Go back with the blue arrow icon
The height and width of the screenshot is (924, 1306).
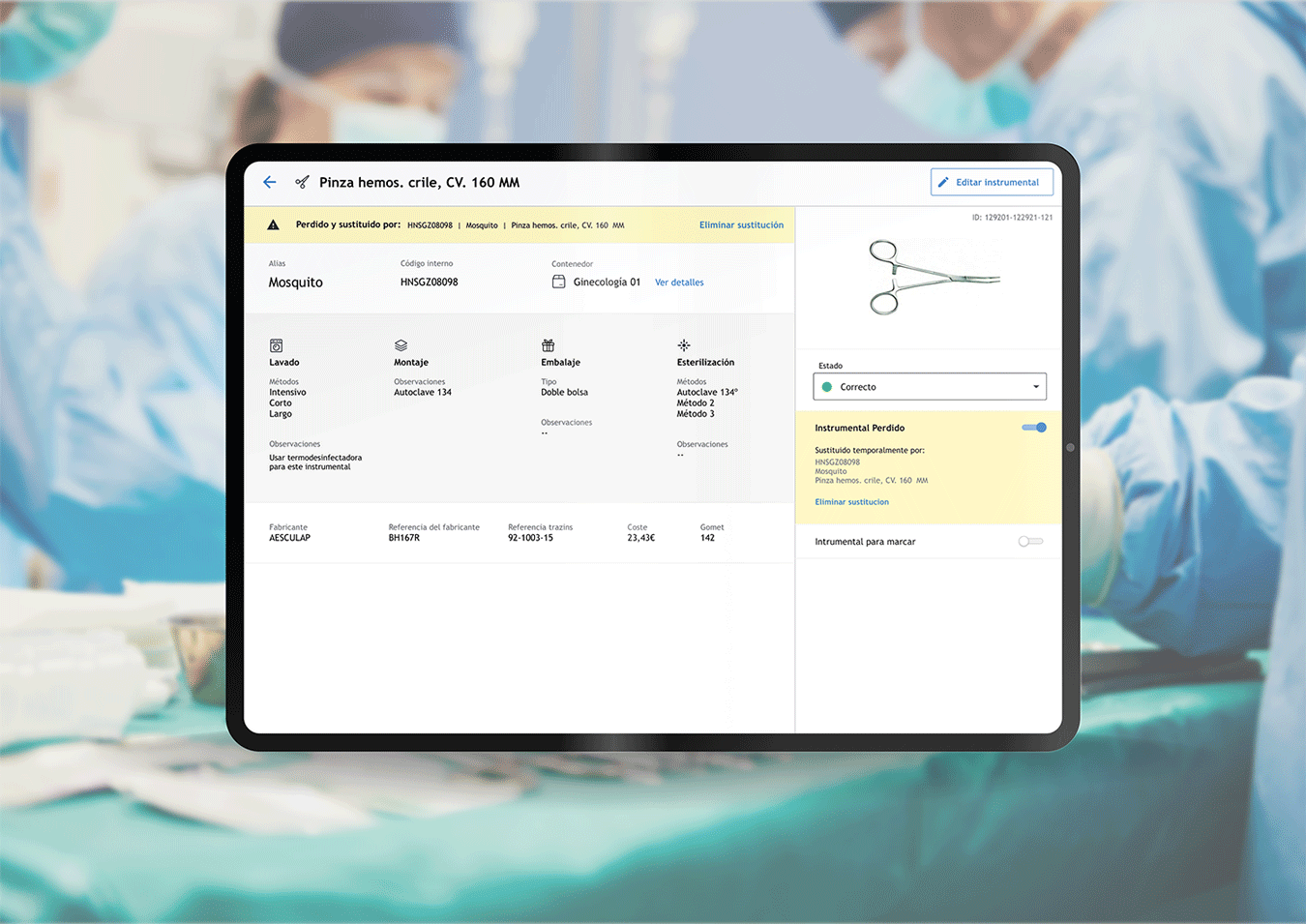click(270, 182)
